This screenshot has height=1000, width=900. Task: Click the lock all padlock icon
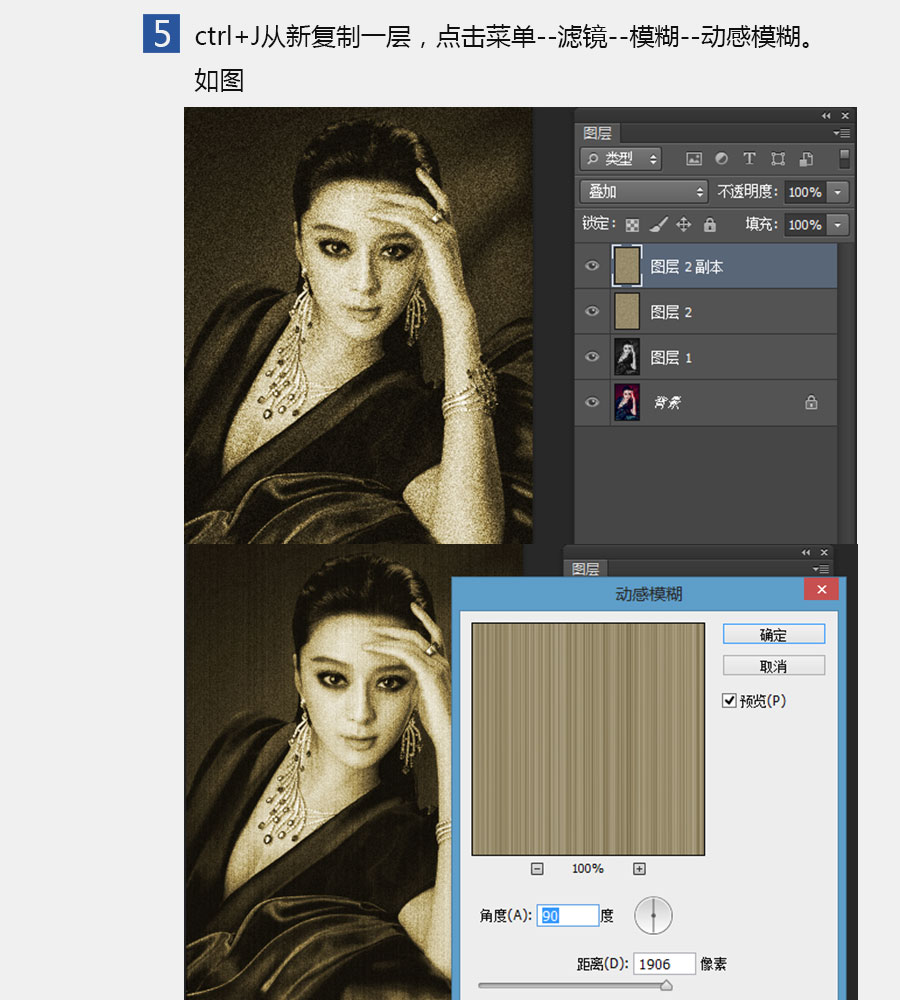coord(709,224)
